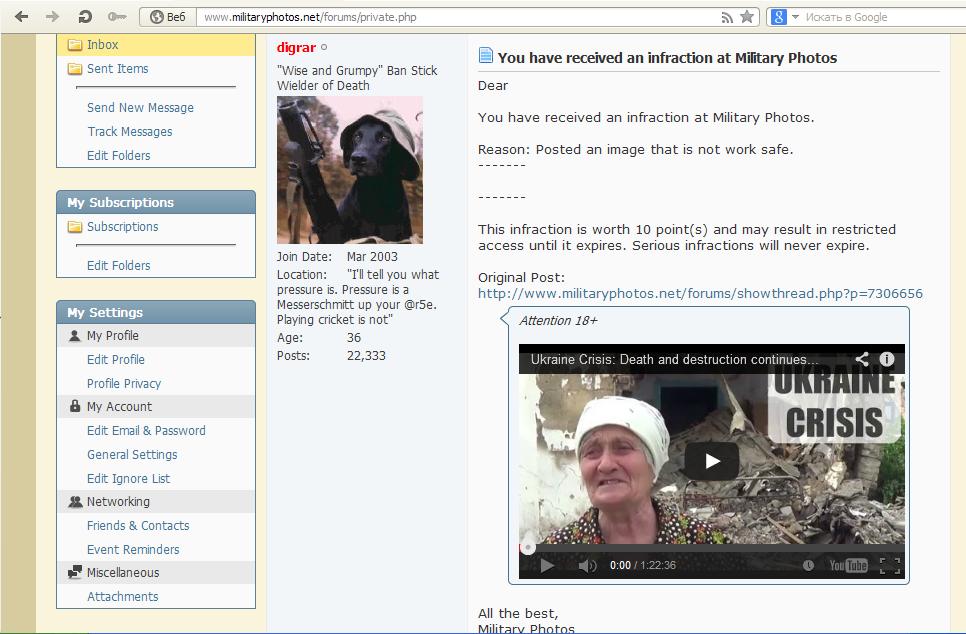Click the Send New Message link

click(x=140, y=107)
